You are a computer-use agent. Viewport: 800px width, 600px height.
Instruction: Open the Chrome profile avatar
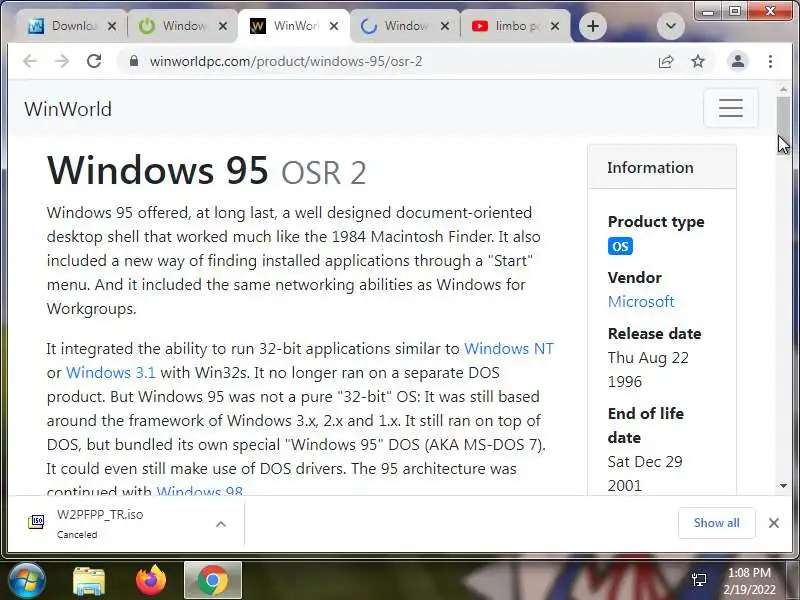(738, 61)
